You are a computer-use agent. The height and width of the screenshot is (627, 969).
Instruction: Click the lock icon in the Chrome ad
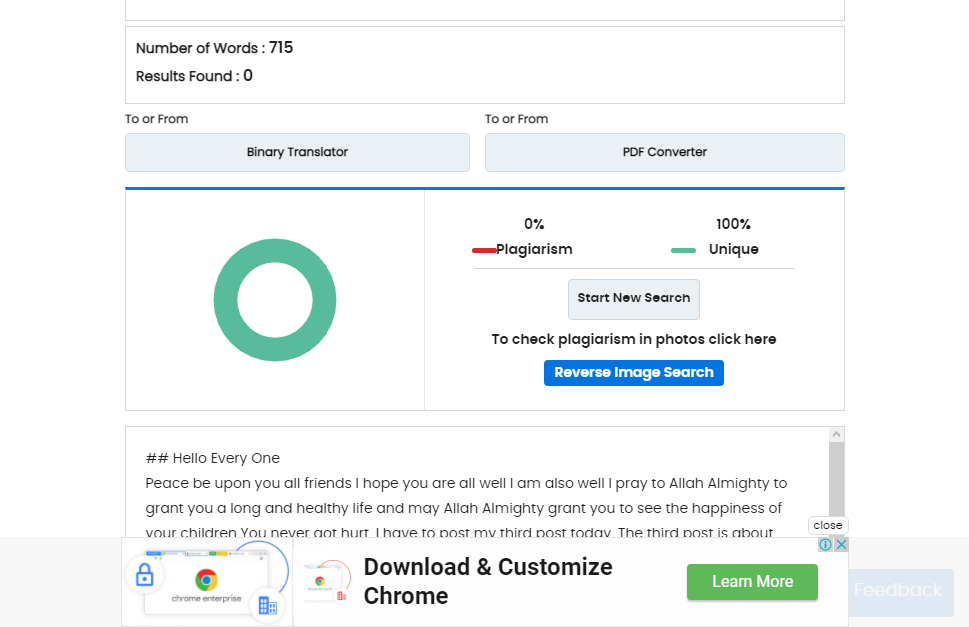(x=144, y=575)
